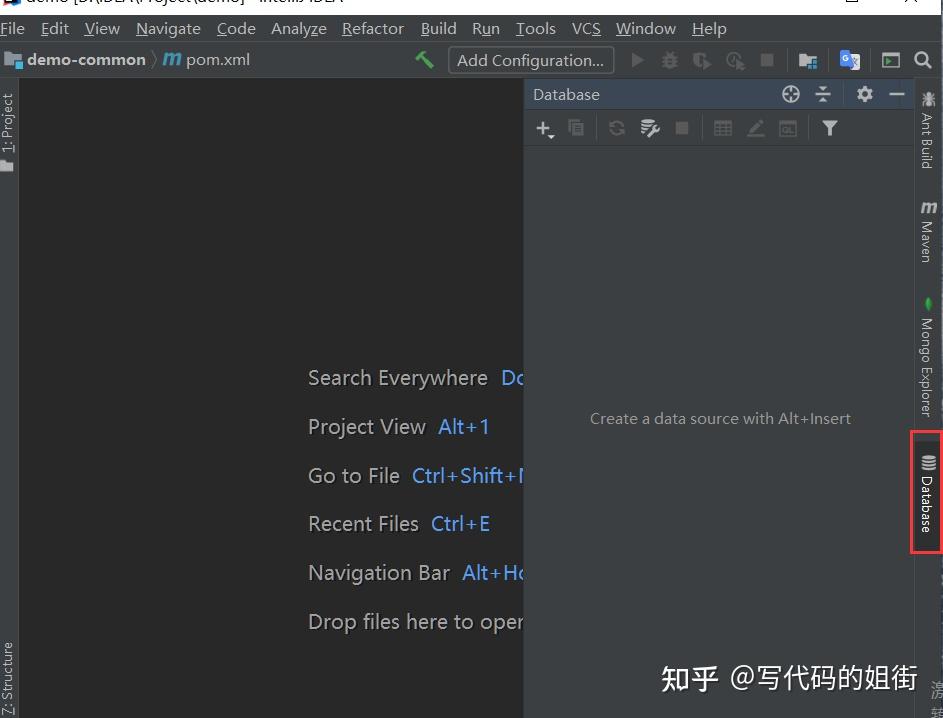The image size is (943, 718).
Task: Click the Search Everywhere magnifier icon
Action: 923,60
